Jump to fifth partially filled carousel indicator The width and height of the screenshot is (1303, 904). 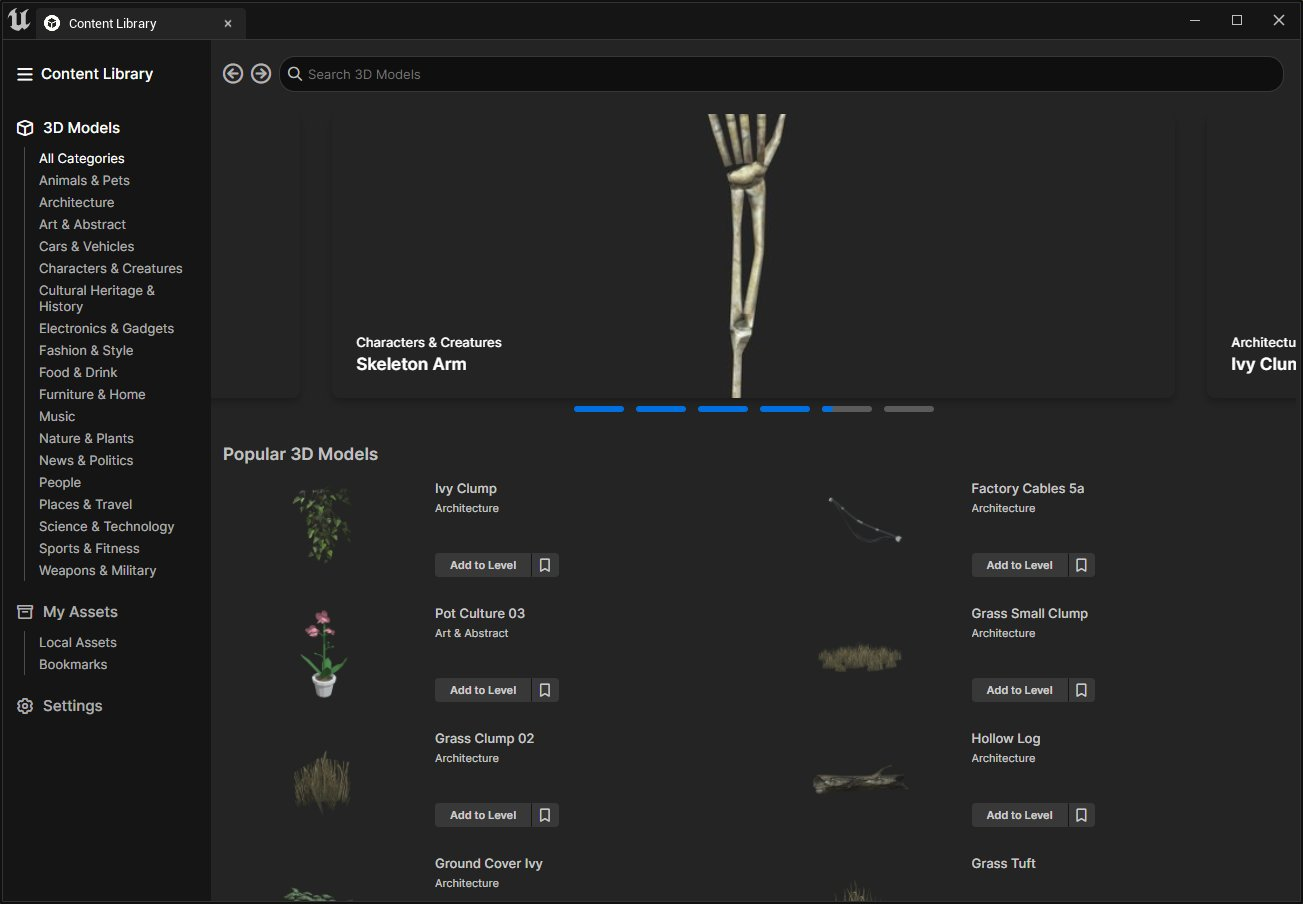coord(847,409)
